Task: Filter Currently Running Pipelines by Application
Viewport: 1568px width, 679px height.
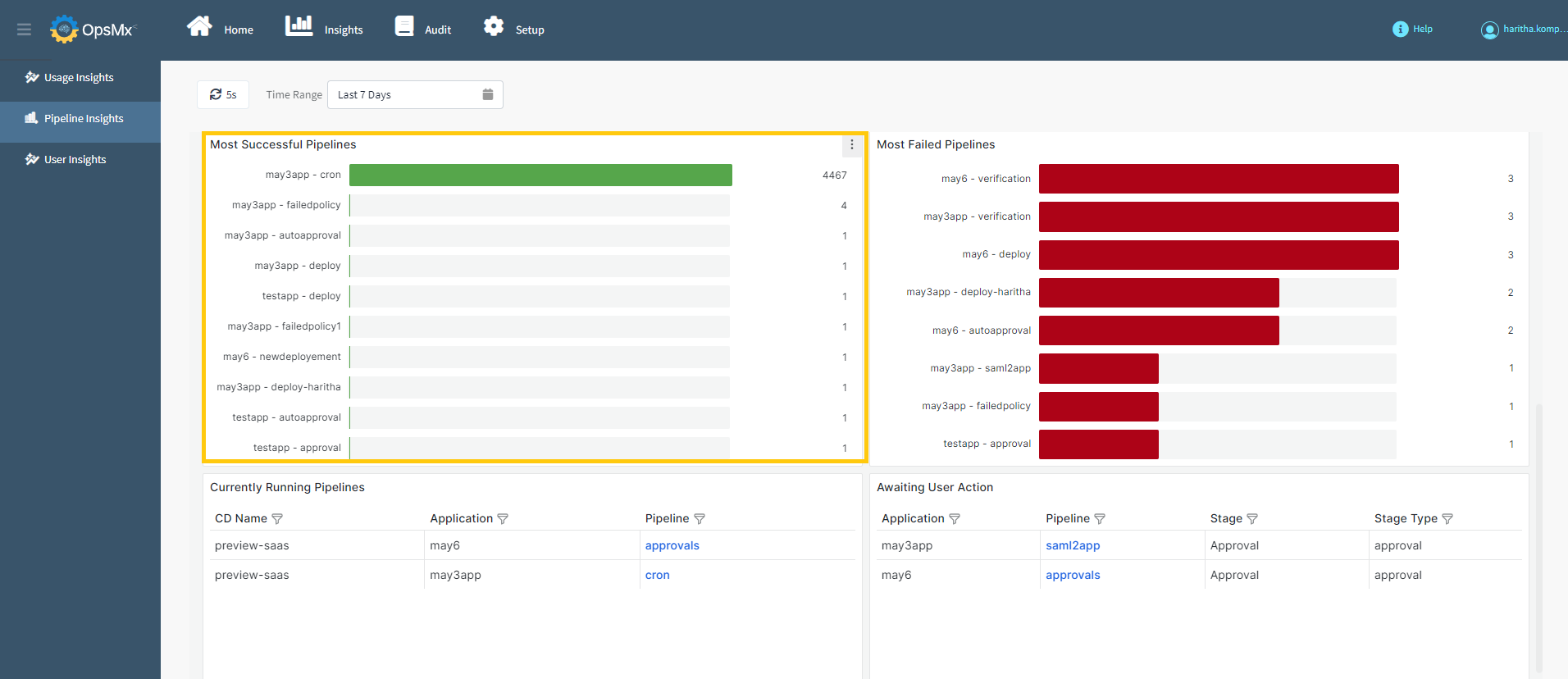Action: click(x=503, y=519)
